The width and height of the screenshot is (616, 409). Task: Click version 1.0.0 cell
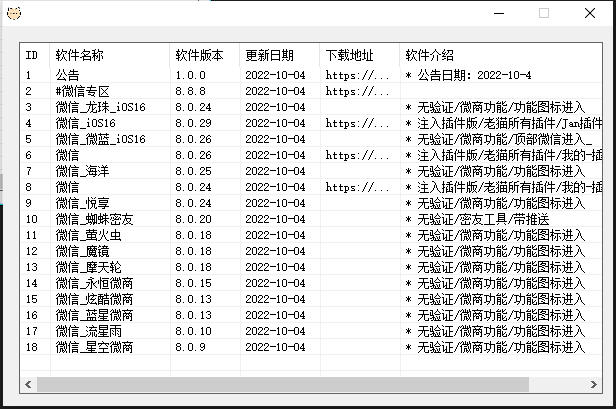click(191, 75)
